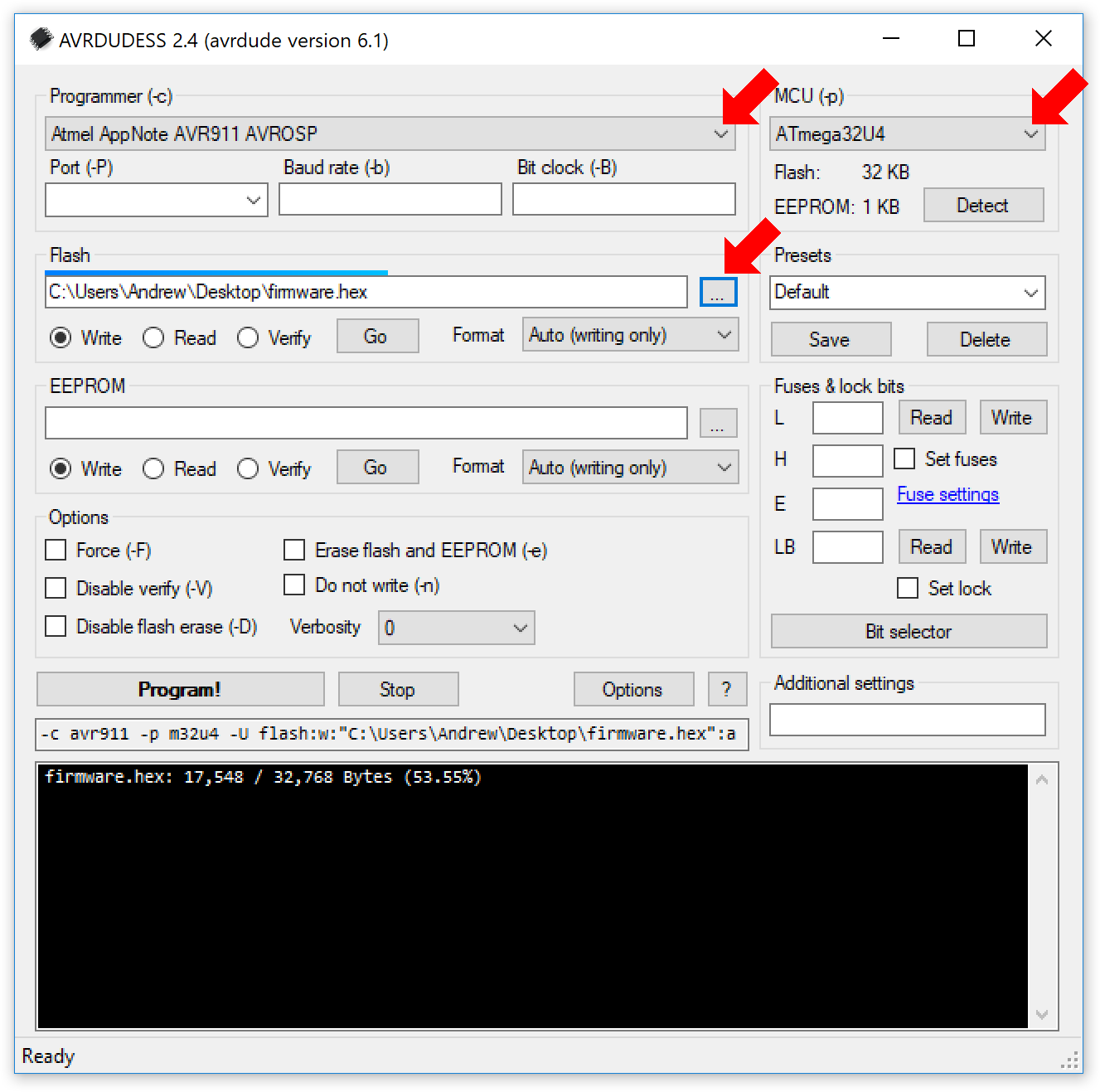Click the L fuse input field

pyautogui.click(x=848, y=418)
